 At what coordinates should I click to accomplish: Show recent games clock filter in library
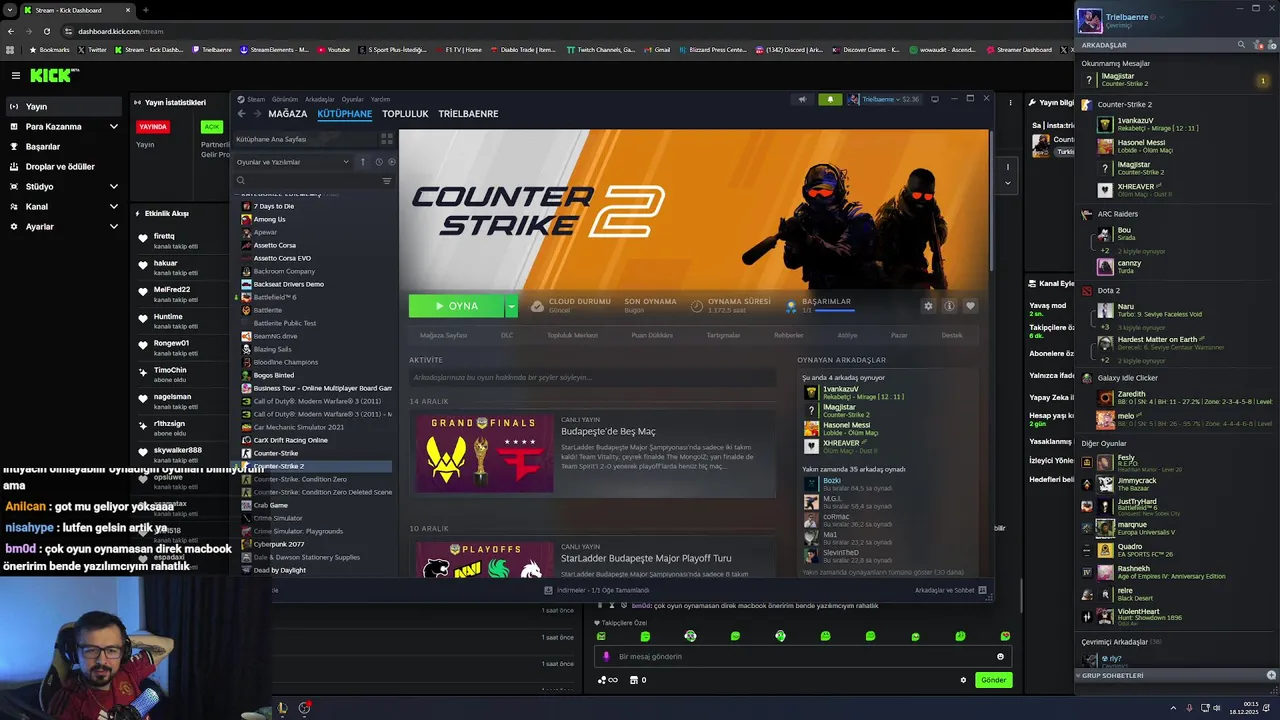tap(378, 162)
